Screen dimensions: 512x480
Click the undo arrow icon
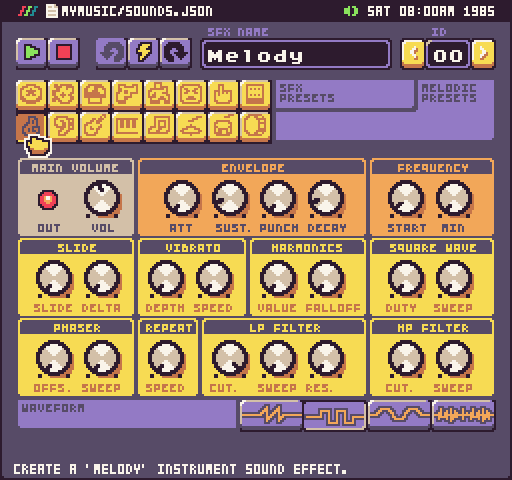click(x=111, y=53)
